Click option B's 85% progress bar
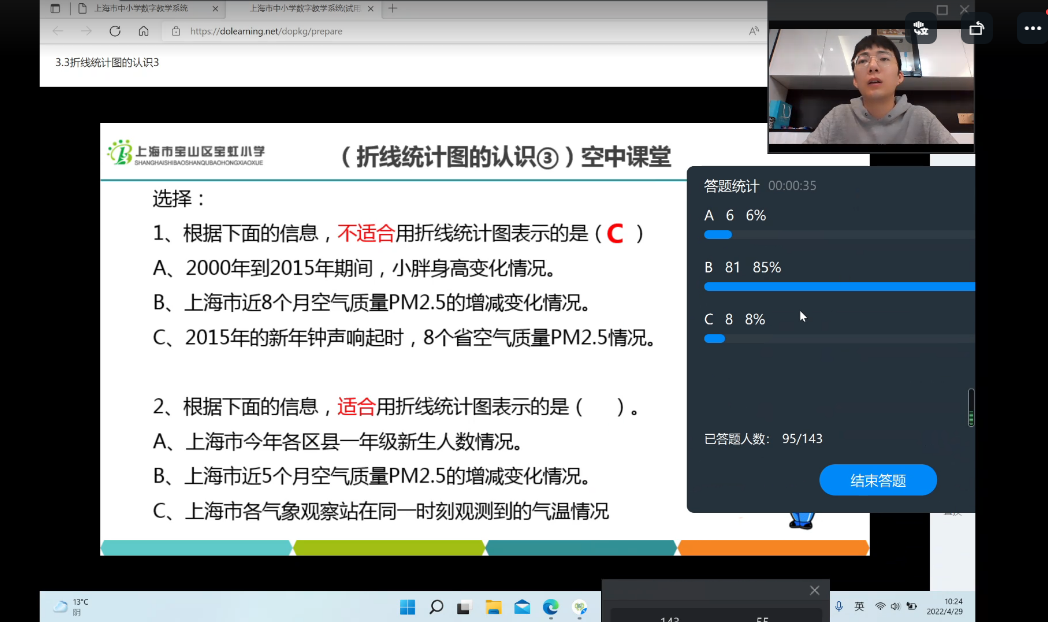Screen dimensions: 1048x622 (840, 286)
